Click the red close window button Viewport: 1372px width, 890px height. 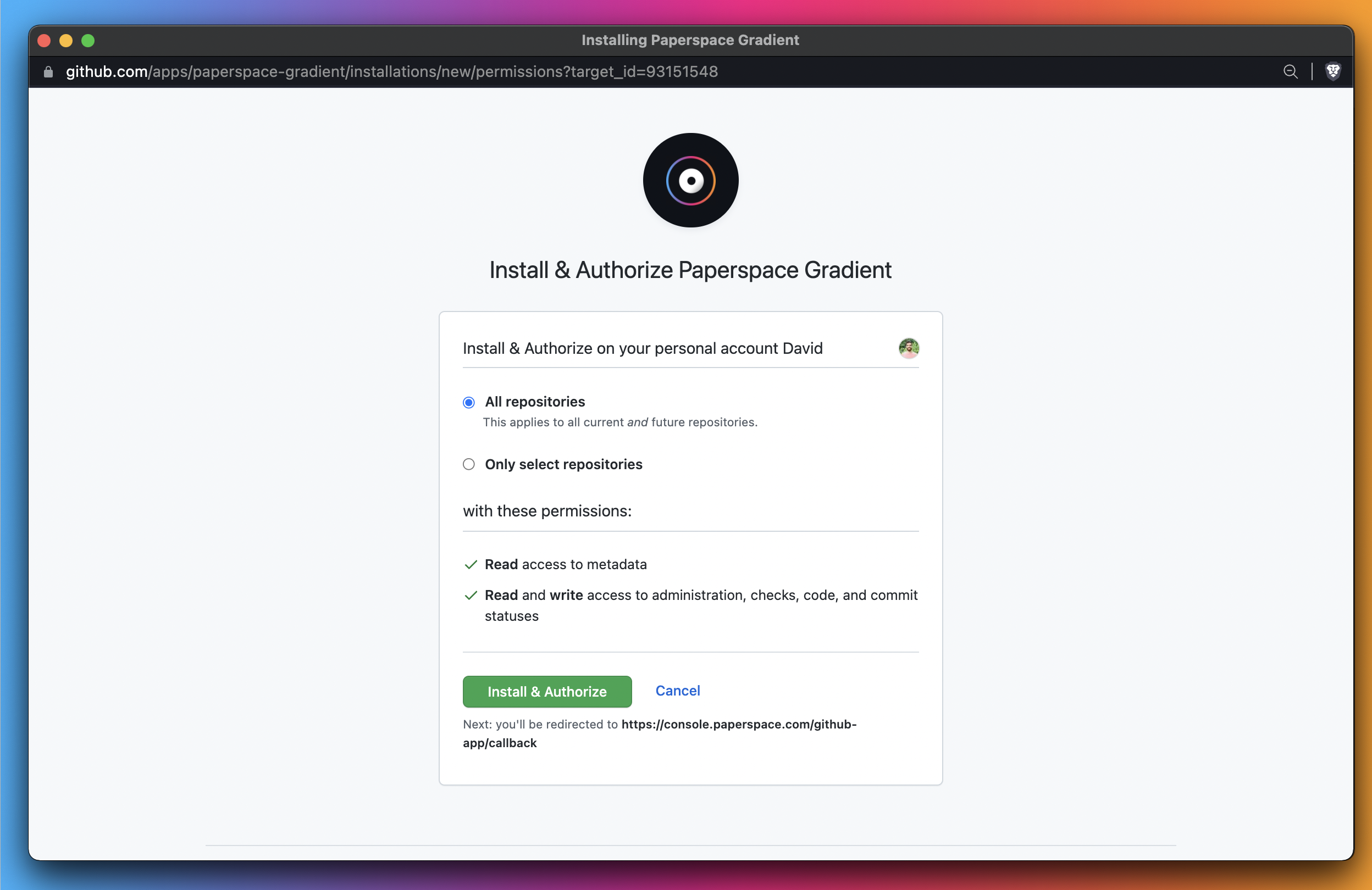[44, 40]
